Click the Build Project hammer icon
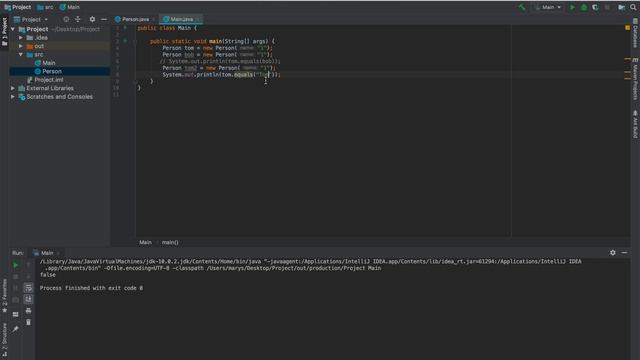 tap(522, 7)
